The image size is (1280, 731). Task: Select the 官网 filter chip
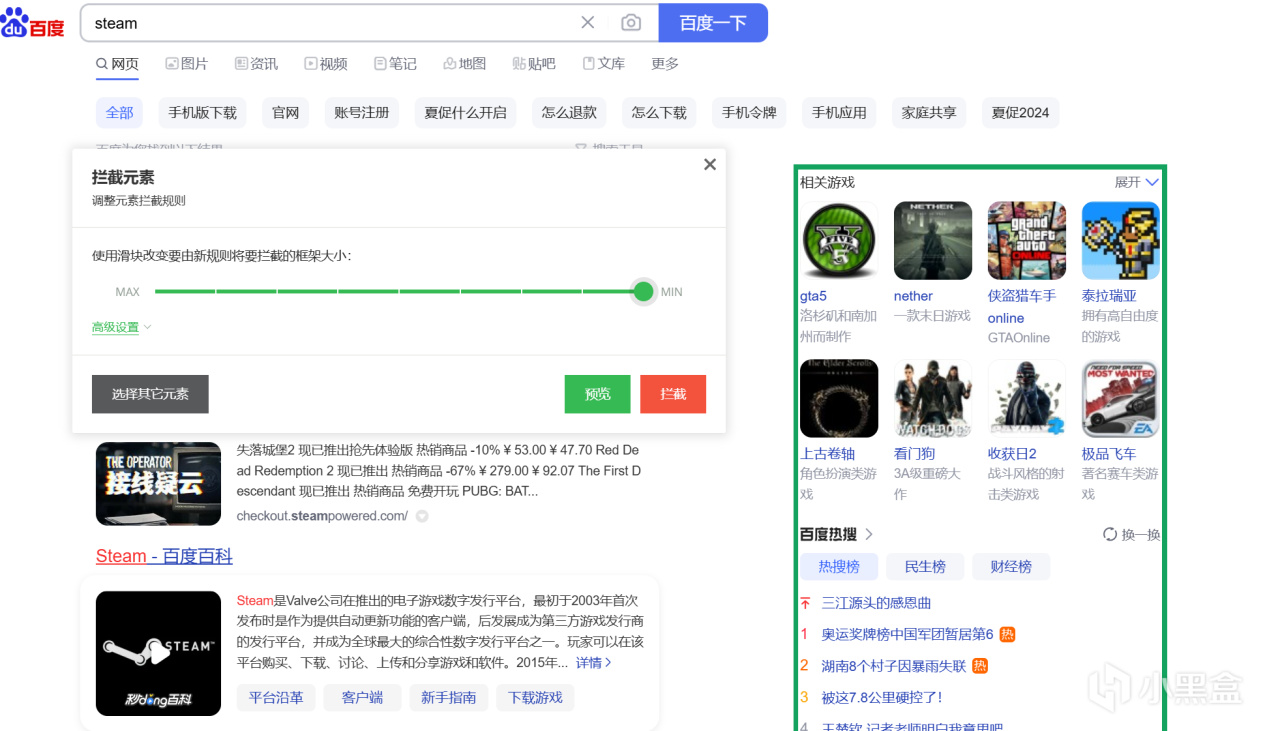pyautogui.click(x=286, y=113)
